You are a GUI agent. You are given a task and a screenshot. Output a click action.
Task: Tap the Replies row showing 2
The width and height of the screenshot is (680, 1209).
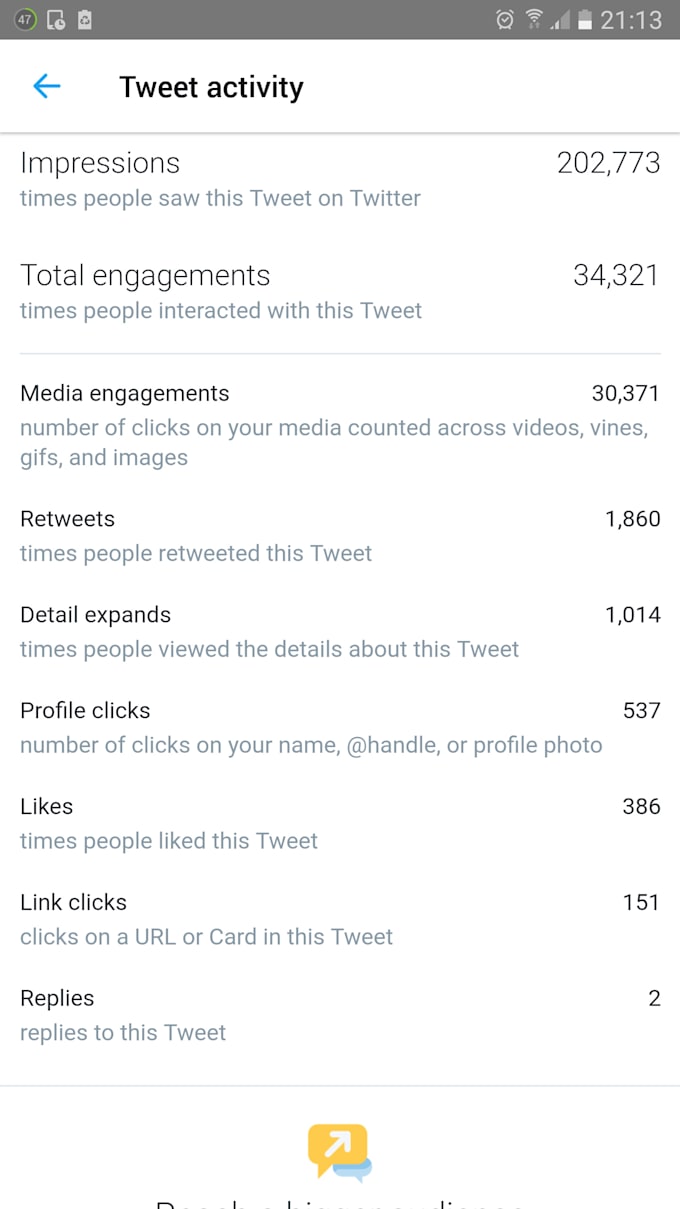[x=340, y=1013]
